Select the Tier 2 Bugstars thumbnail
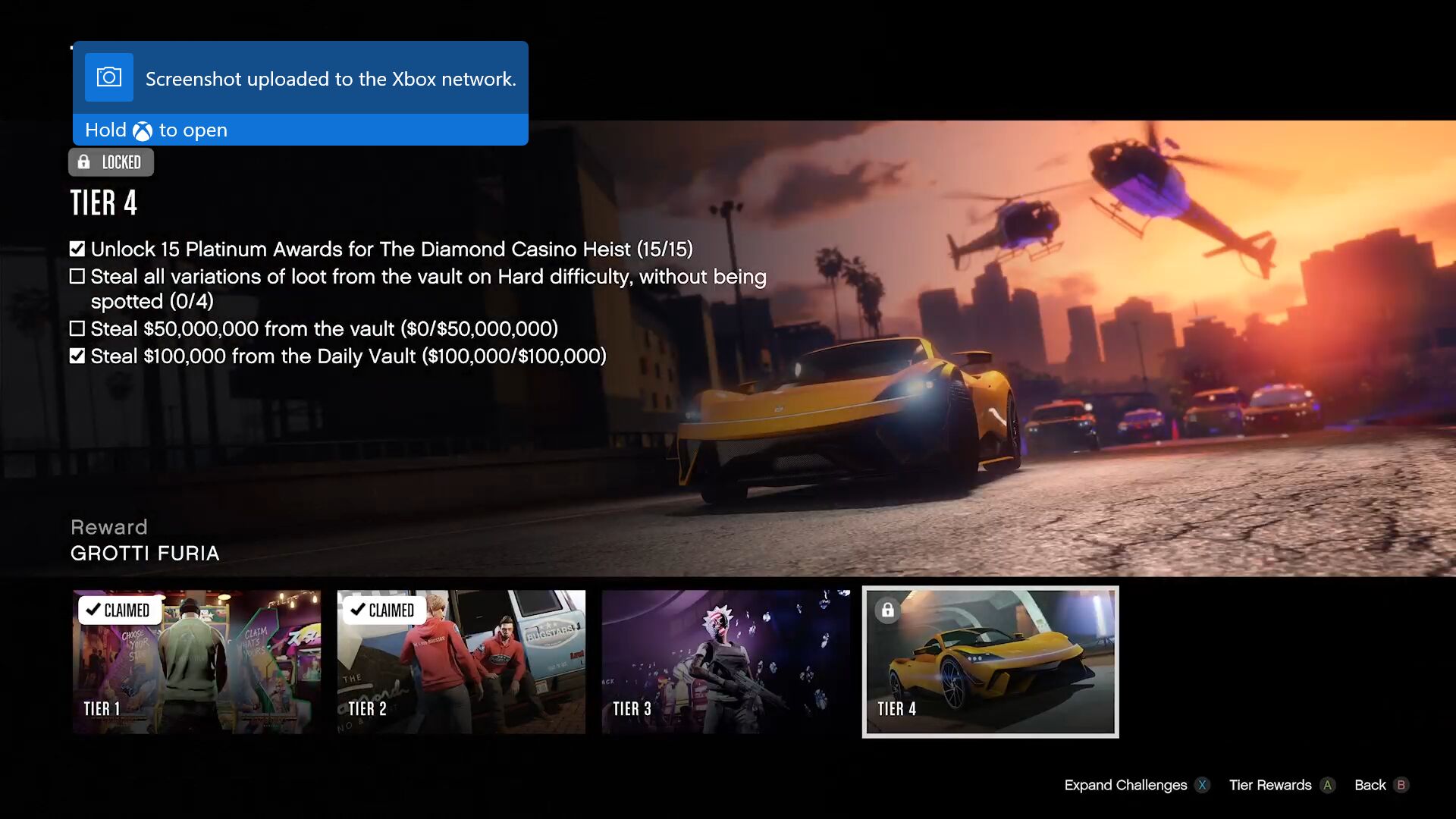 point(461,662)
